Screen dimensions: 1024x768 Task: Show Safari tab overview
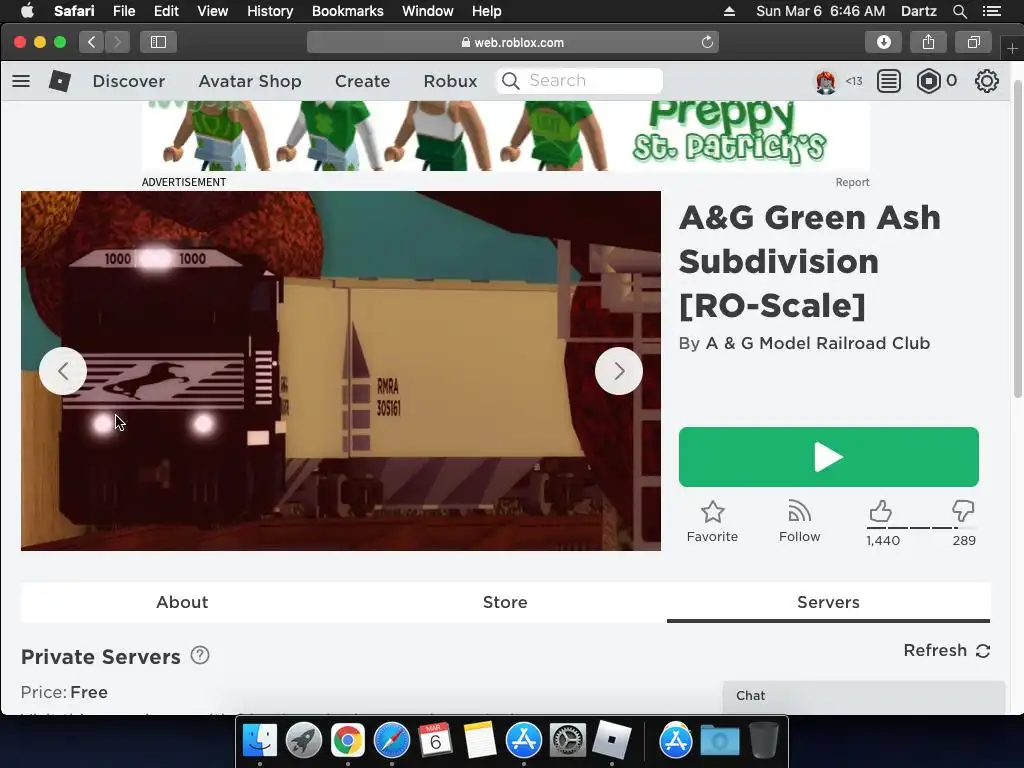coord(973,42)
